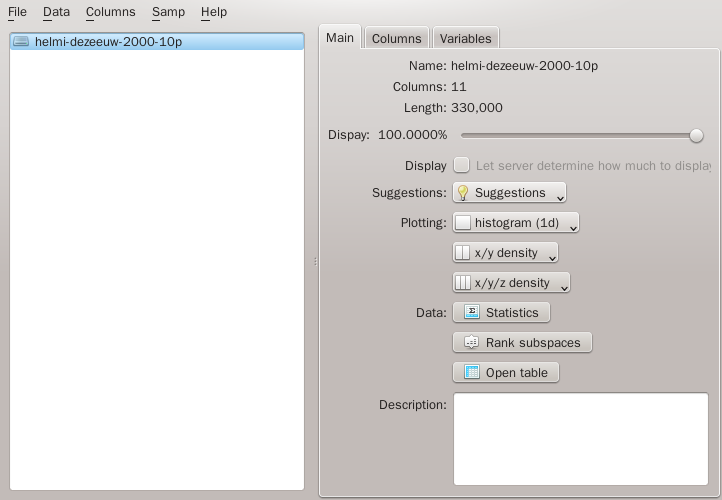This screenshot has height=500, width=722.
Task: Switch to the Columns tab
Action: click(x=396, y=38)
